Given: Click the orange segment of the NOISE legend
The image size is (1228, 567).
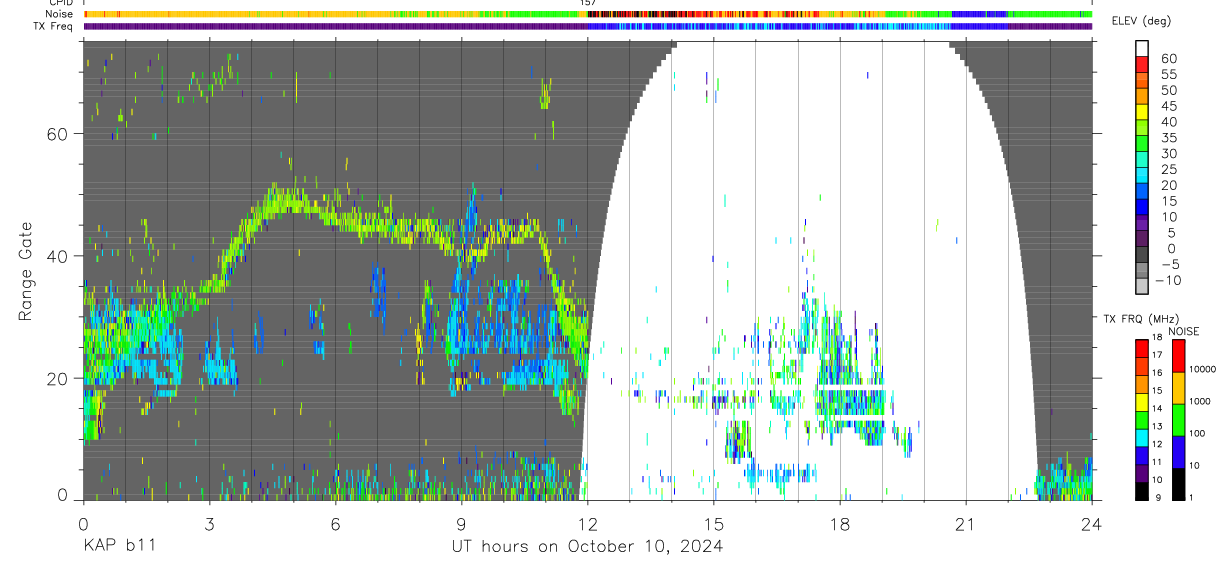Looking at the screenshot, I should (x=1178, y=388).
